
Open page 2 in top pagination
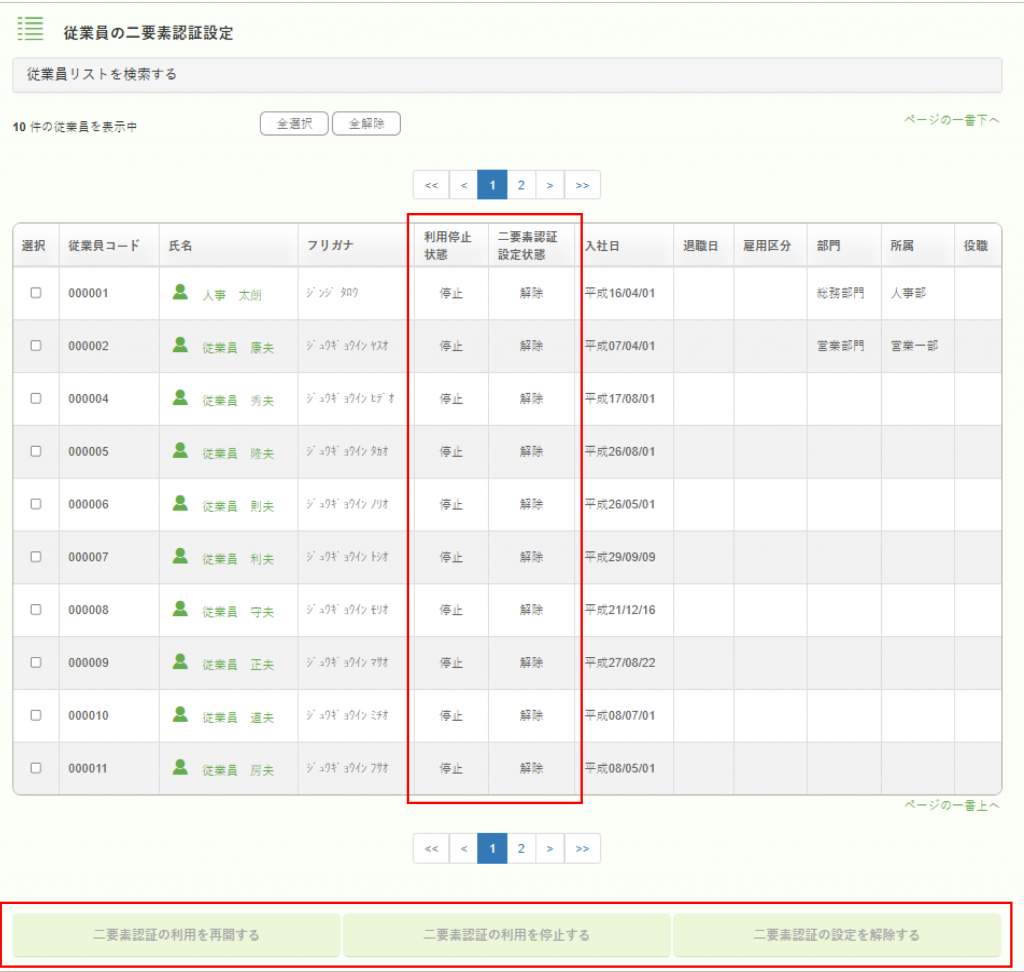pos(521,185)
